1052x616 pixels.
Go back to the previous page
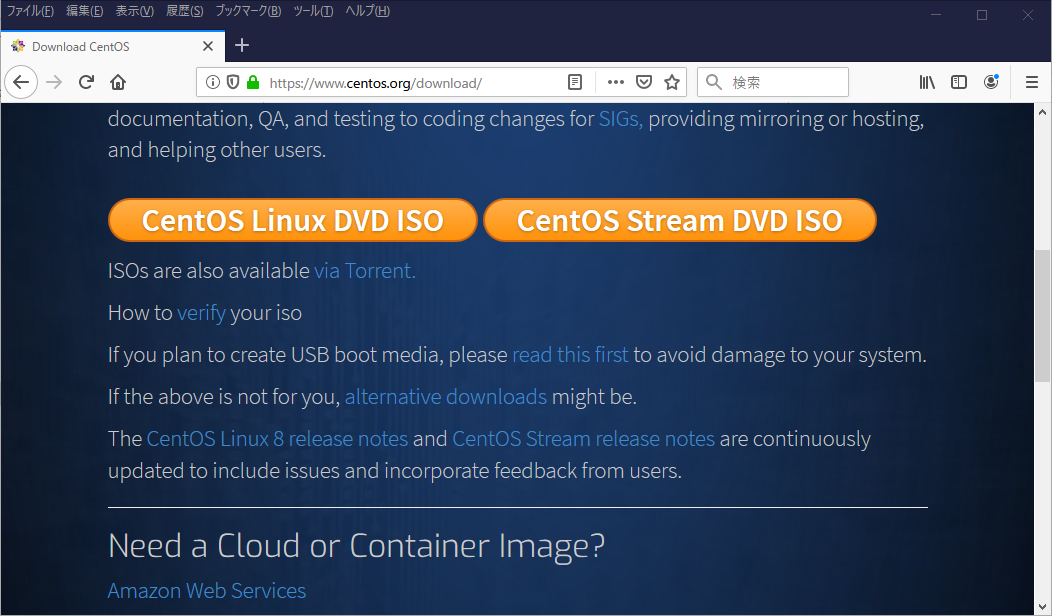point(21,82)
